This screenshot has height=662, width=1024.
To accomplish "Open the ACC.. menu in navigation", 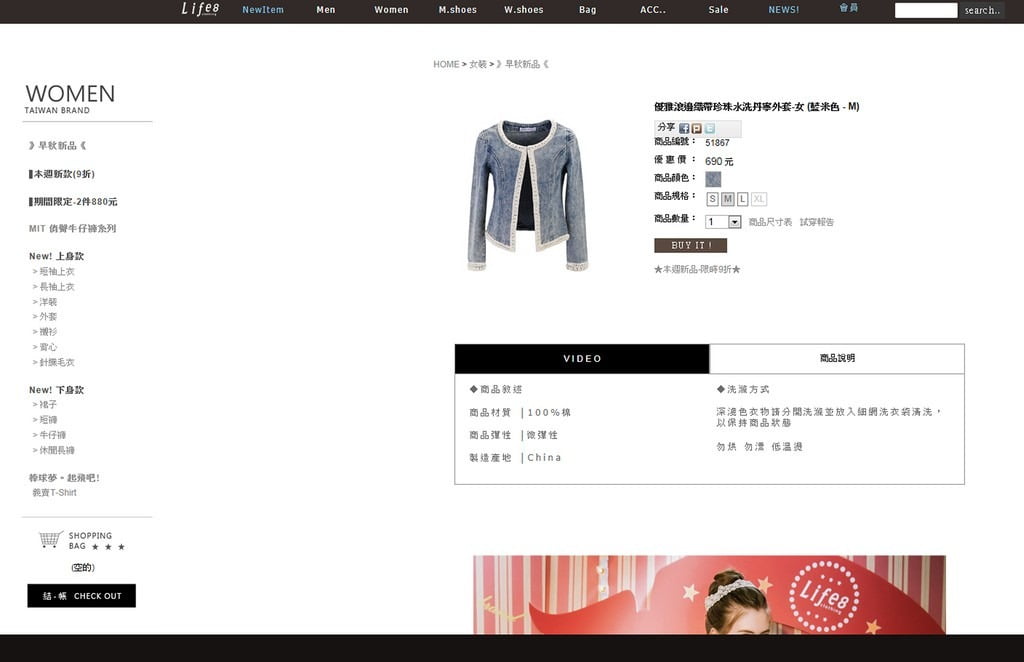I will pos(653,10).
